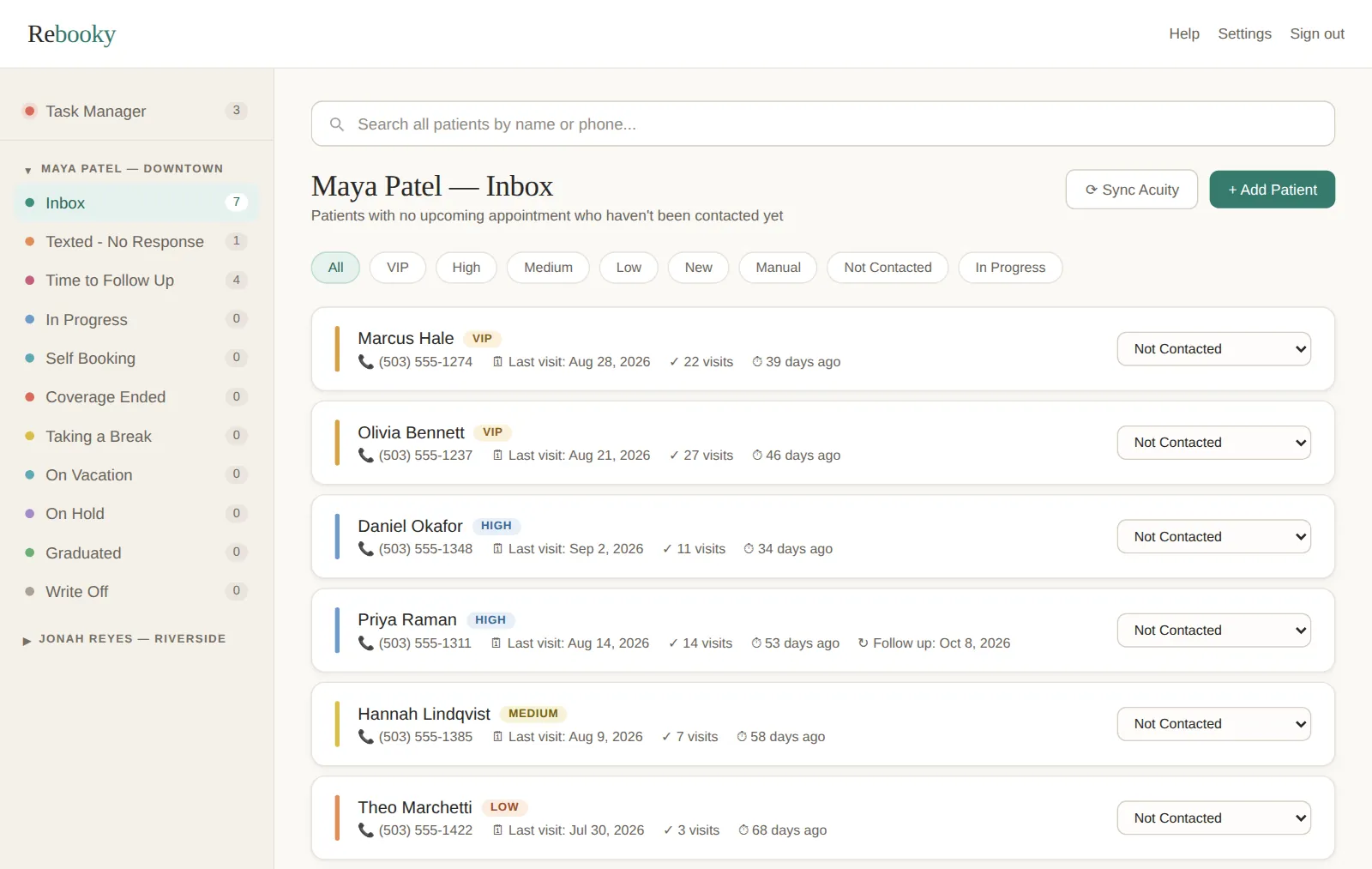Expand the Jonah Reyes — Riverside section

(x=124, y=639)
